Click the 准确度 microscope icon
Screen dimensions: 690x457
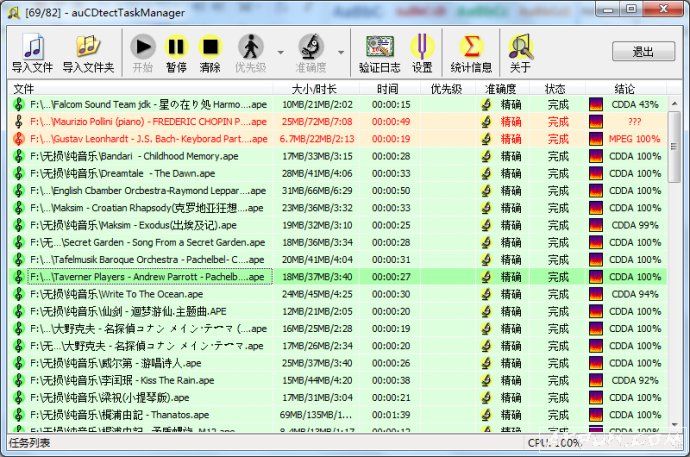coord(311,47)
